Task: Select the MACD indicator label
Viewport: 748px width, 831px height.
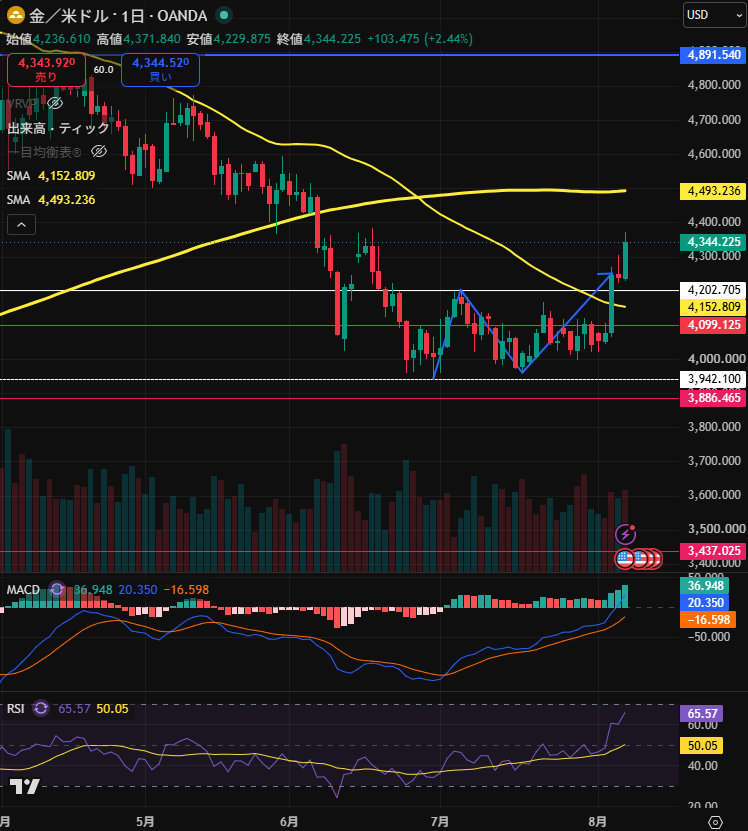Action: point(23,589)
